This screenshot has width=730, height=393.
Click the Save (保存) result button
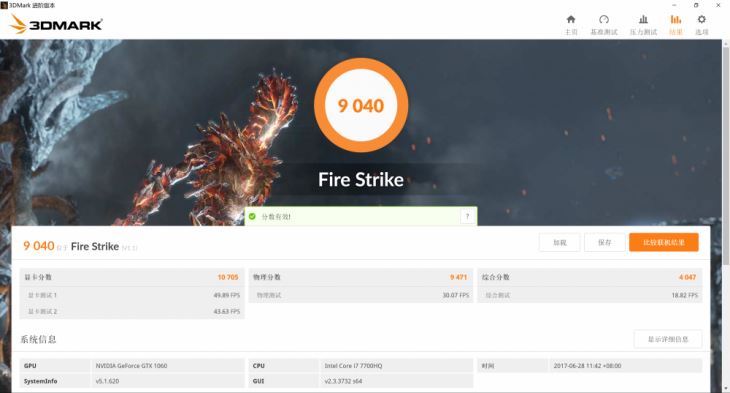pos(604,243)
